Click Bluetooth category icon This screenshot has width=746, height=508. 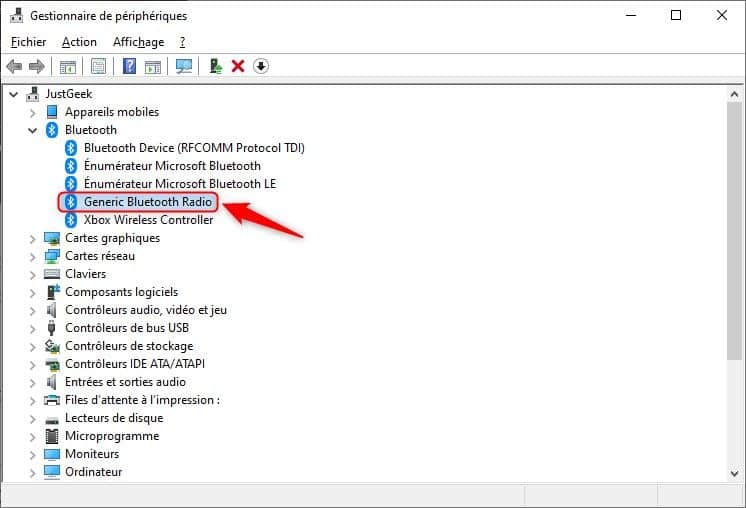52,130
